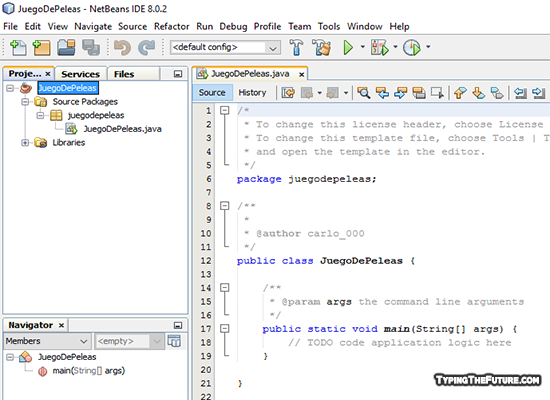Select JuegoDePeleas.java in project tree
550x400 pixels.
pos(122,129)
